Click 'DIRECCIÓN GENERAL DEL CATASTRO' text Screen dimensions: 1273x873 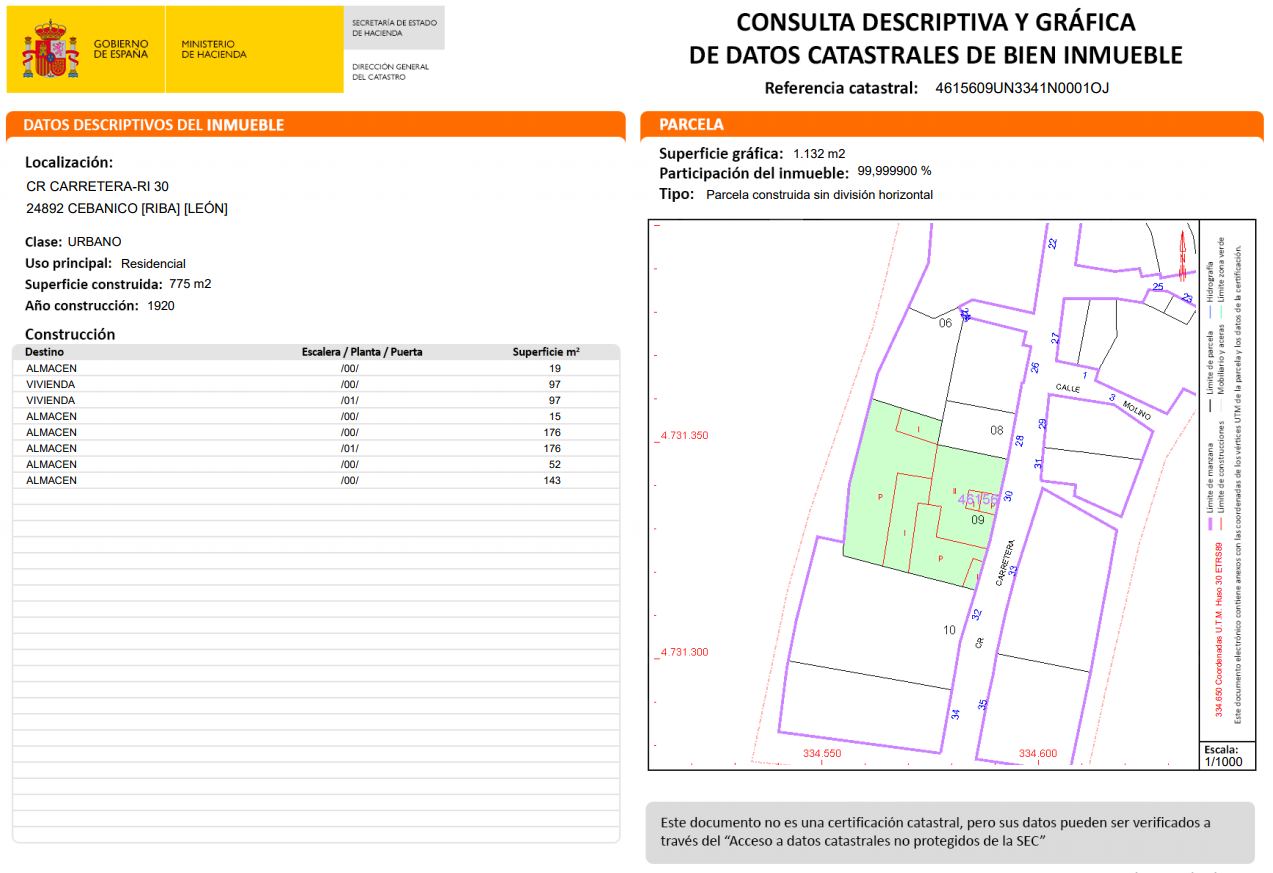(390, 72)
